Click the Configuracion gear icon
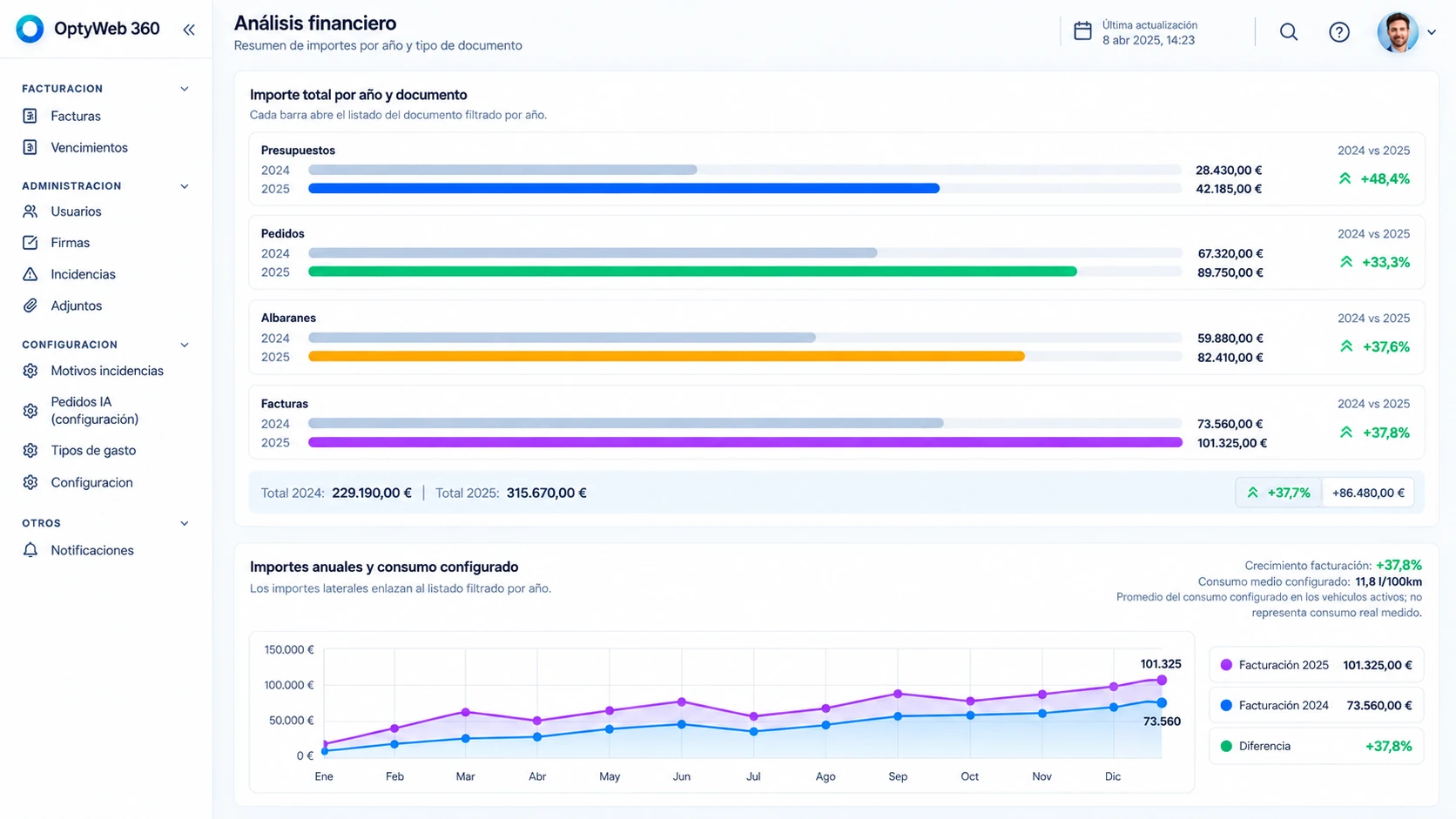 pos(30,482)
